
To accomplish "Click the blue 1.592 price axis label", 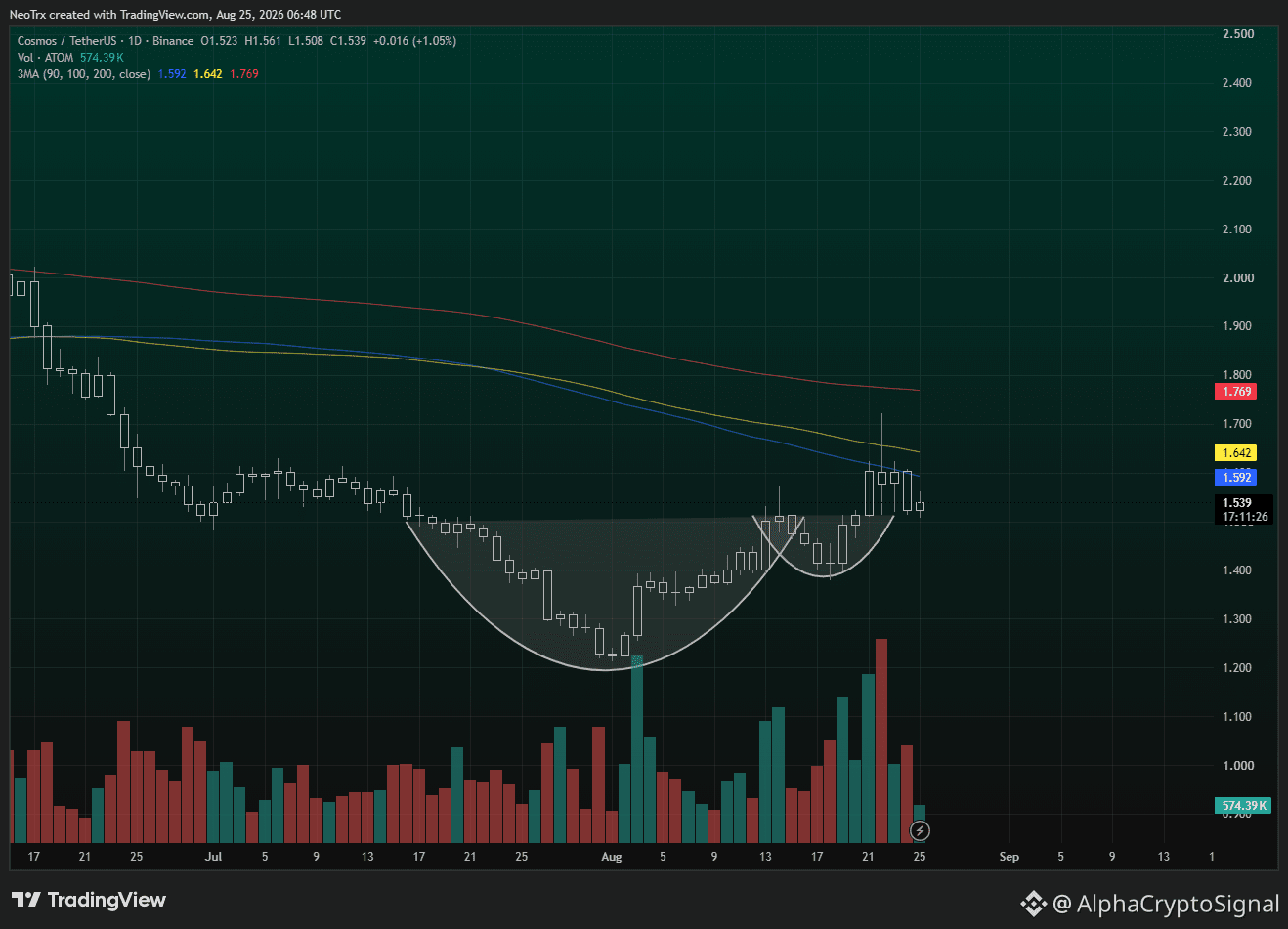I will 1236,477.
